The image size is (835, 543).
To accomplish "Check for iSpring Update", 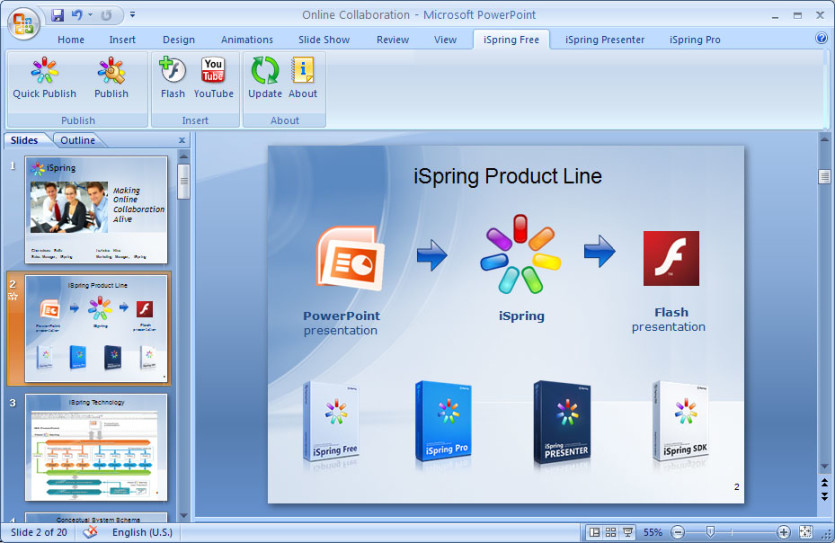I will coord(265,78).
